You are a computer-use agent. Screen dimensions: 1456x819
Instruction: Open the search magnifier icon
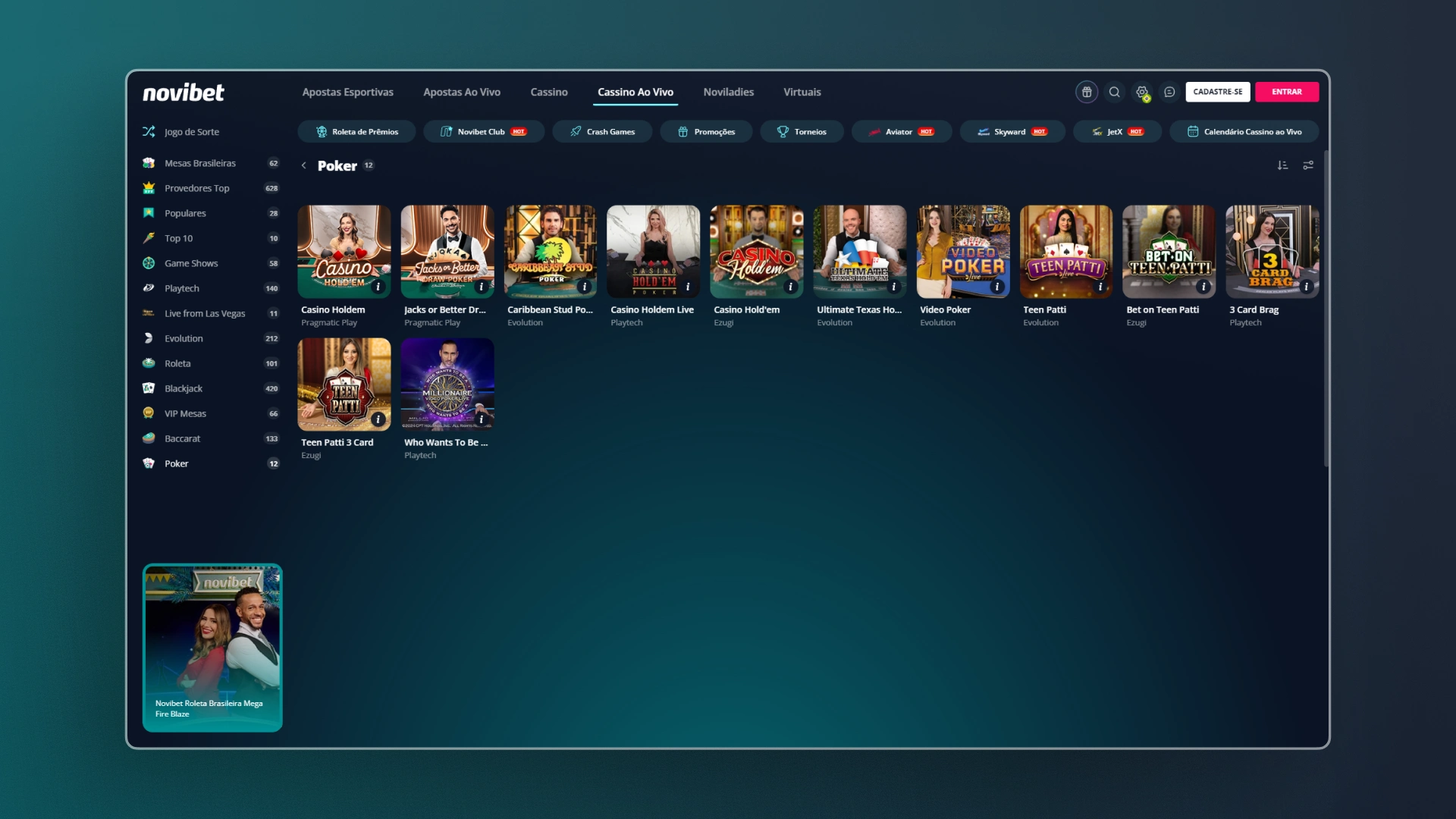(x=1114, y=92)
